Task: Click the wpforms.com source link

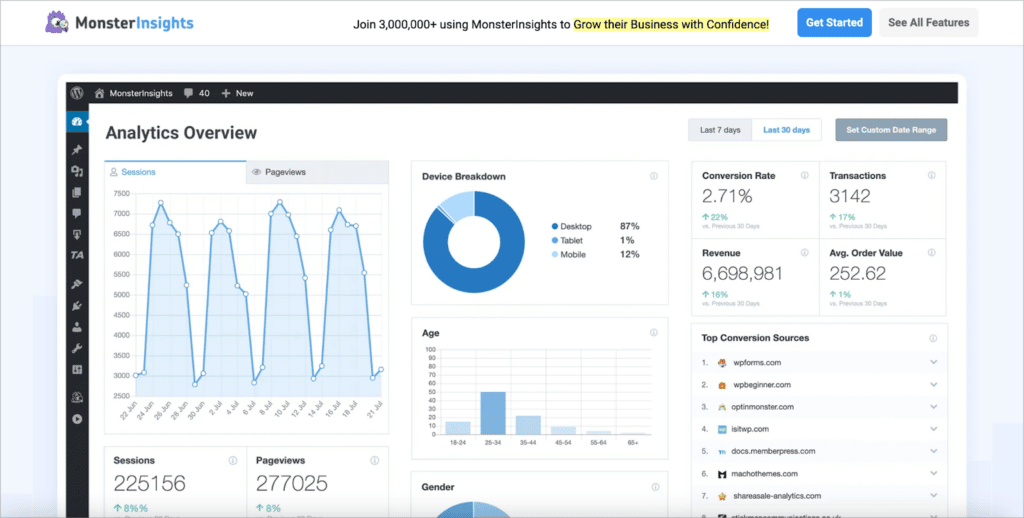Action: click(757, 363)
